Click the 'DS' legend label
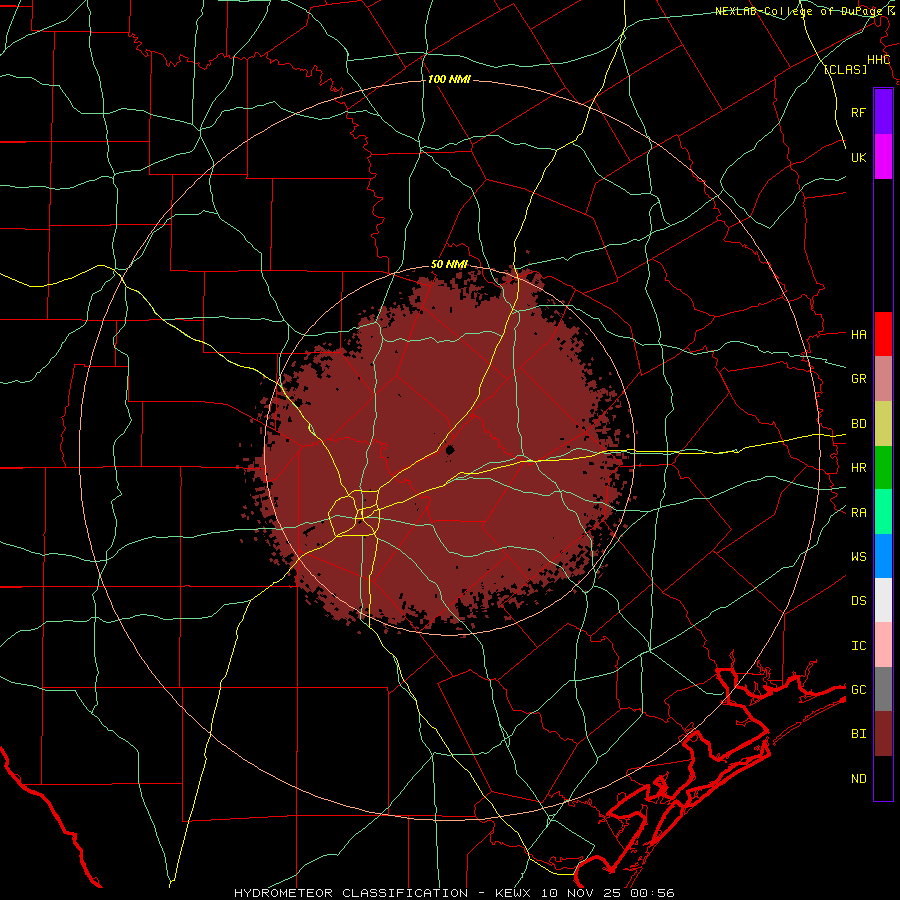 (858, 600)
